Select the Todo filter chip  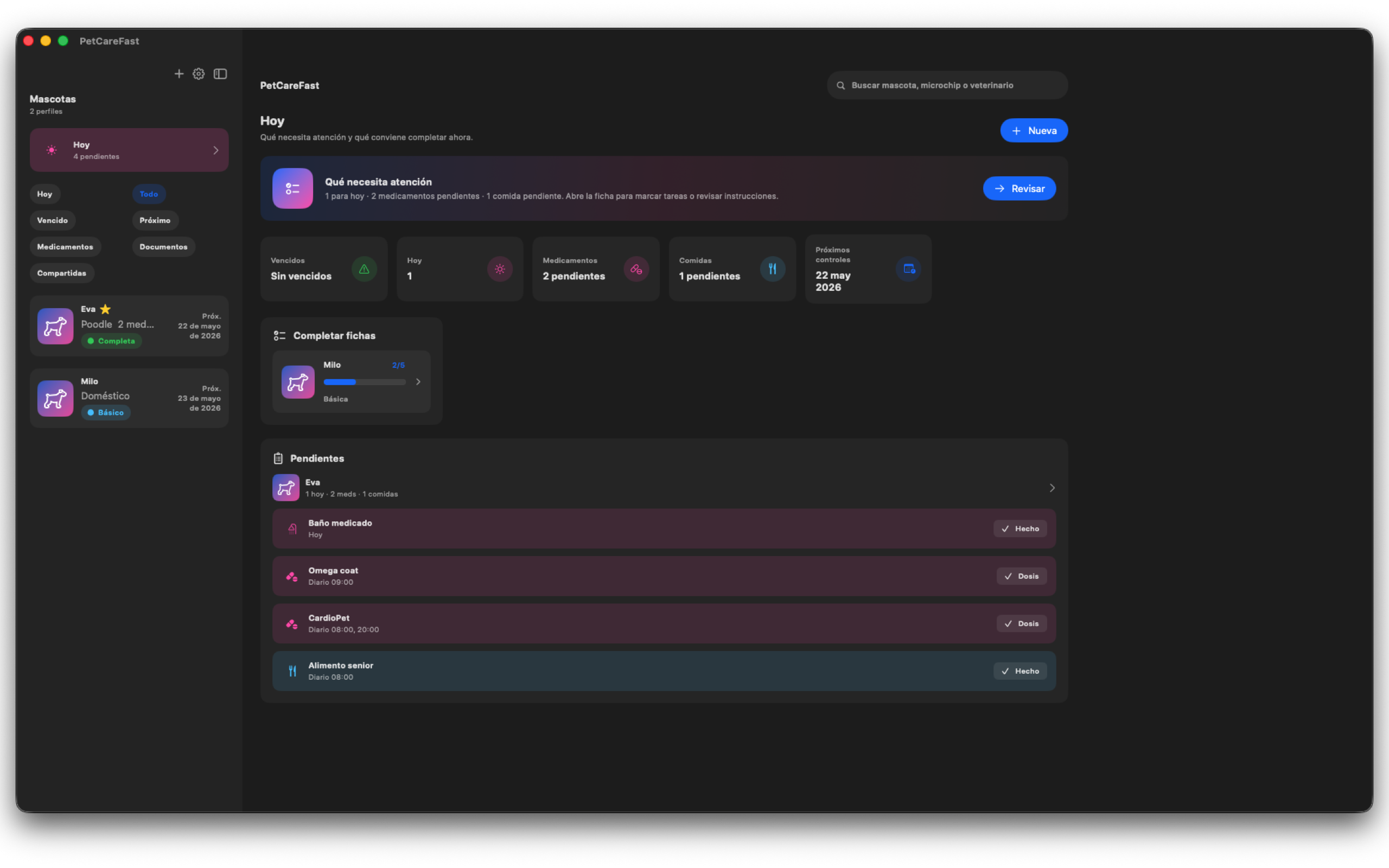pyautogui.click(x=149, y=194)
